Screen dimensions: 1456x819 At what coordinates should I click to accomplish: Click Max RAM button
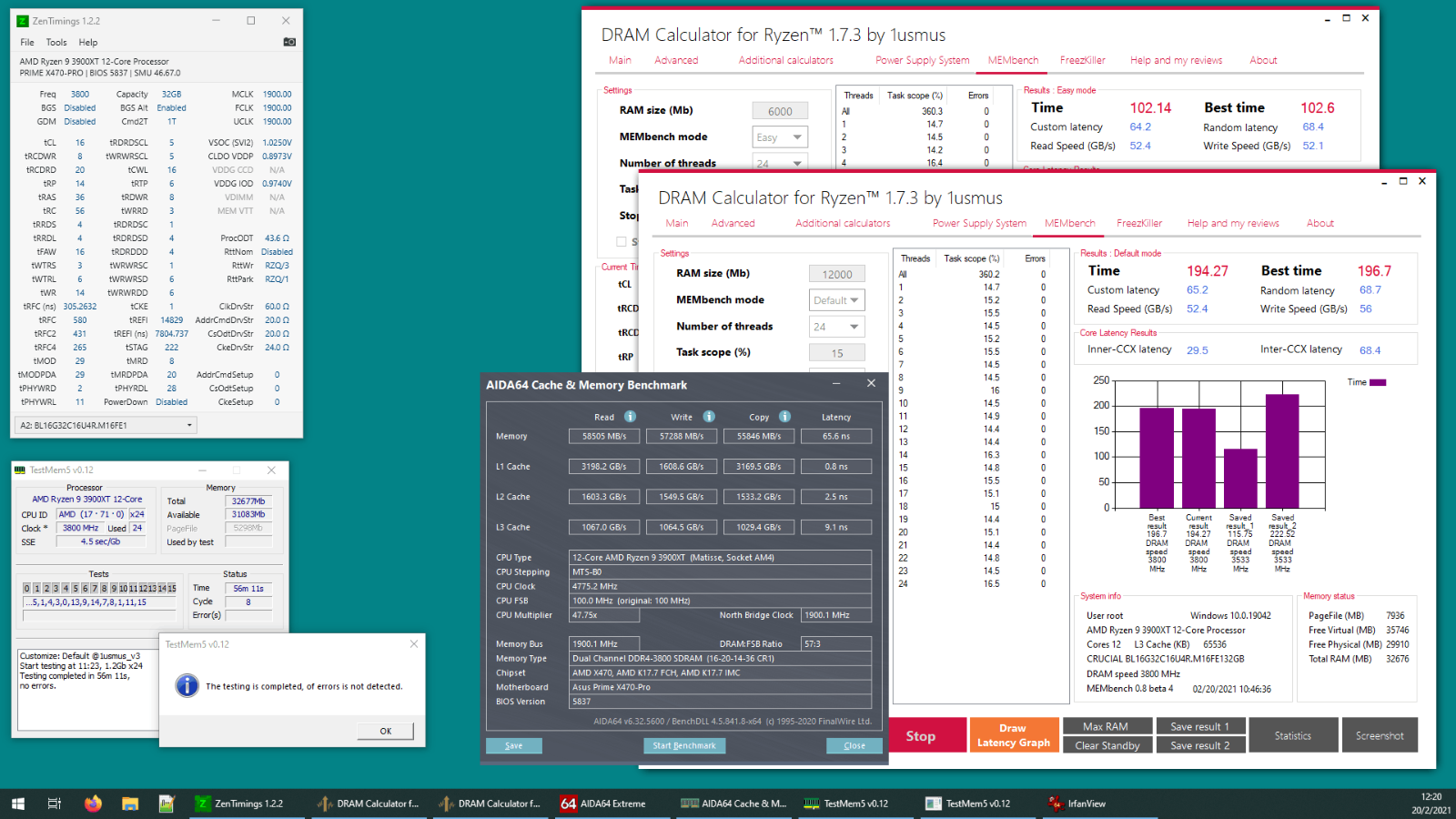pyautogui.click(x=1106, y=726)
